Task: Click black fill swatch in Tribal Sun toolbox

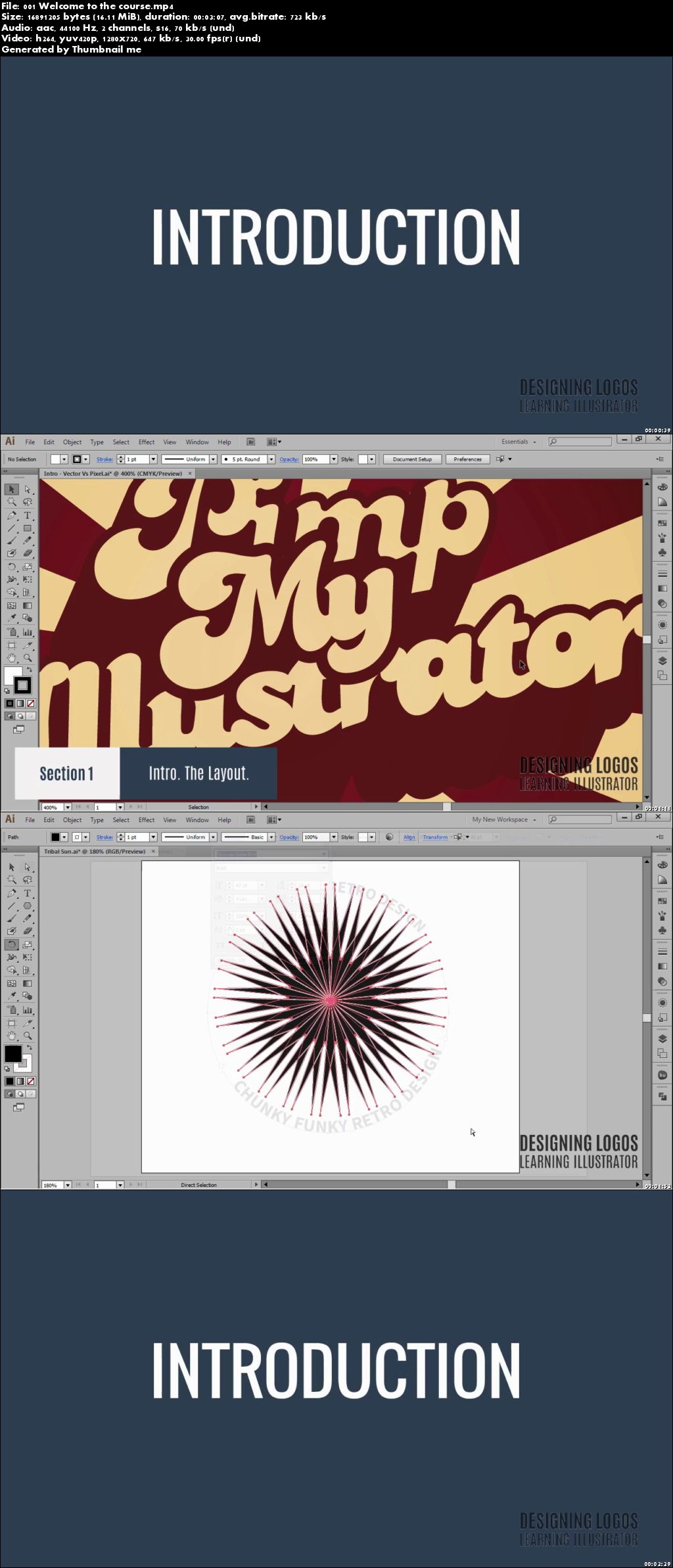Action: (x=12, y=1053)
